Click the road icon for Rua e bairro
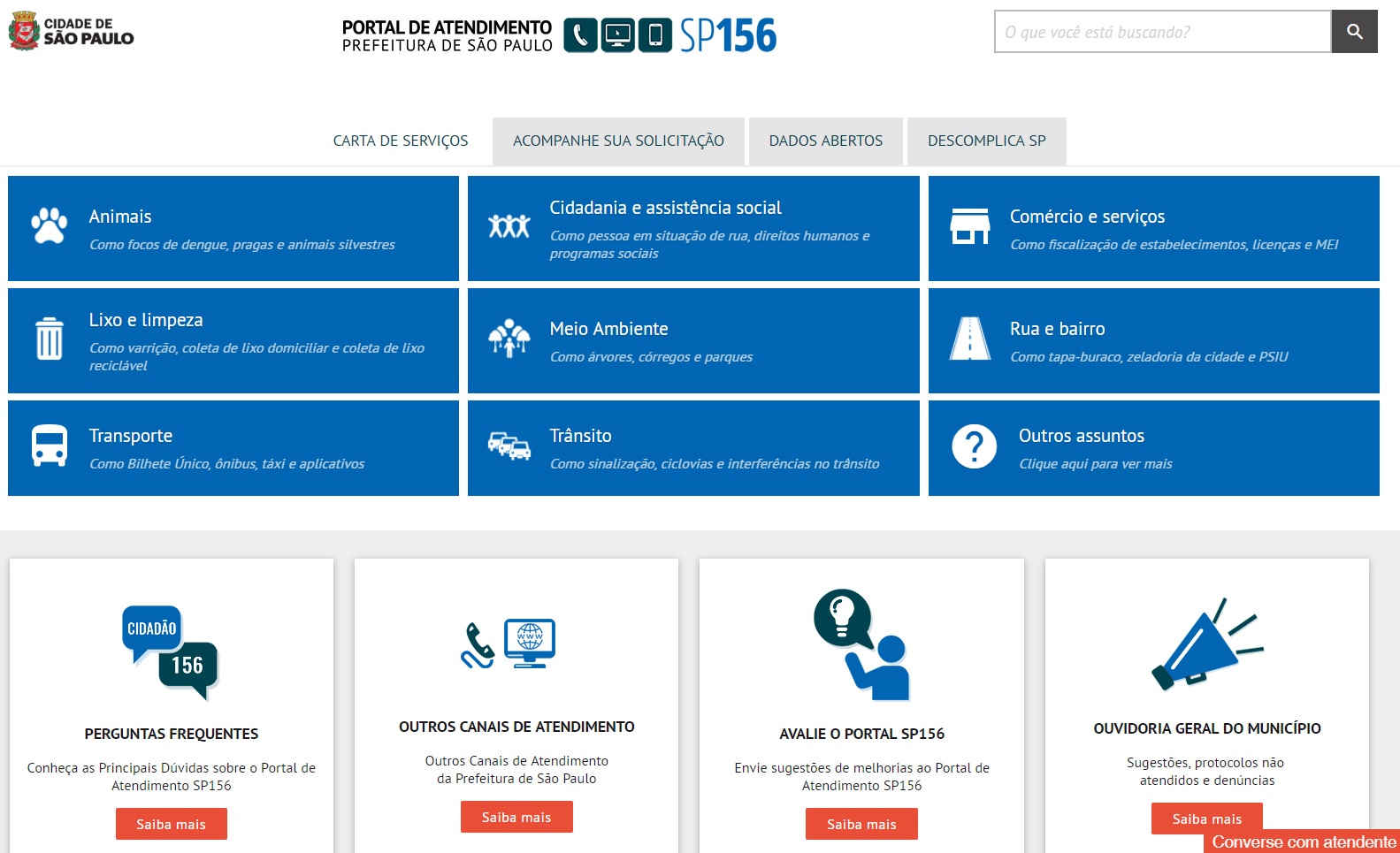Screen dimensions: 1400x853 coord(970,339)
